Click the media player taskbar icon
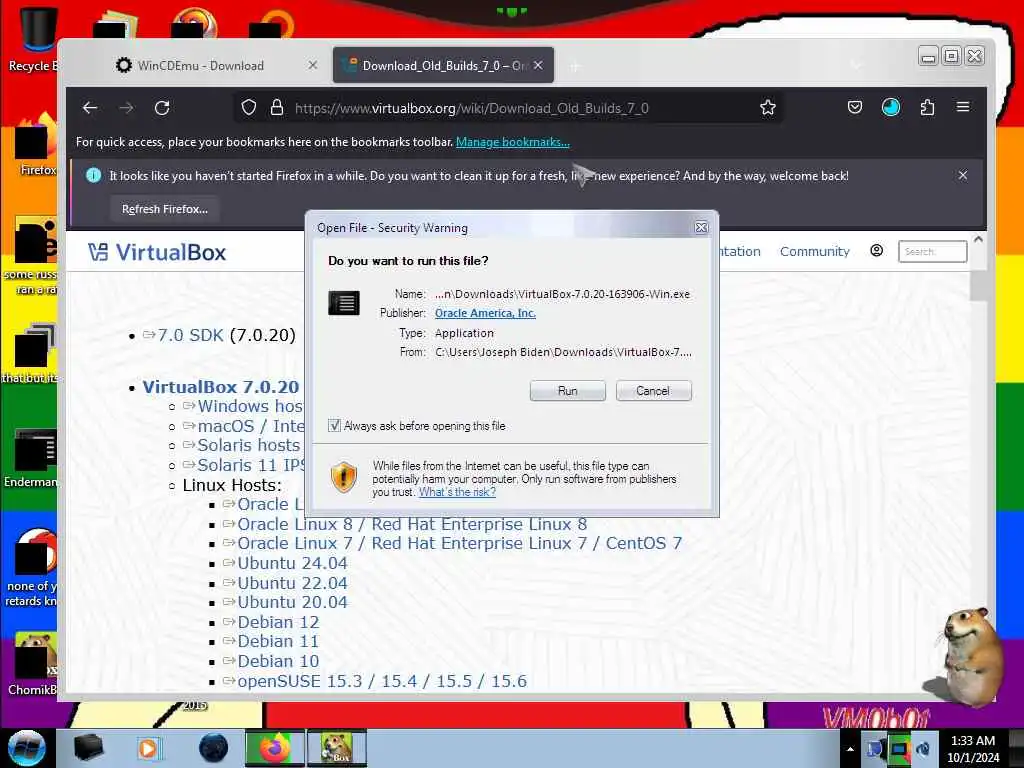This screenshot has height=768, width=1024. 149,748
